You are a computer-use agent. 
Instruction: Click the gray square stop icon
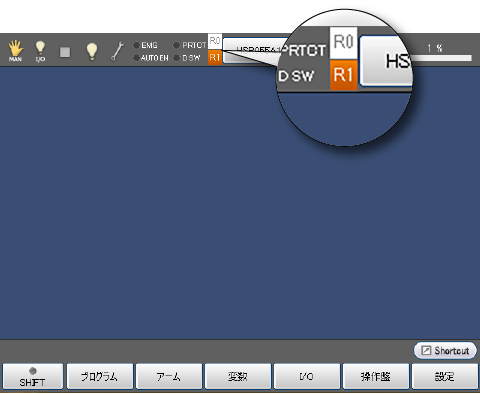(x=65, y=52)
